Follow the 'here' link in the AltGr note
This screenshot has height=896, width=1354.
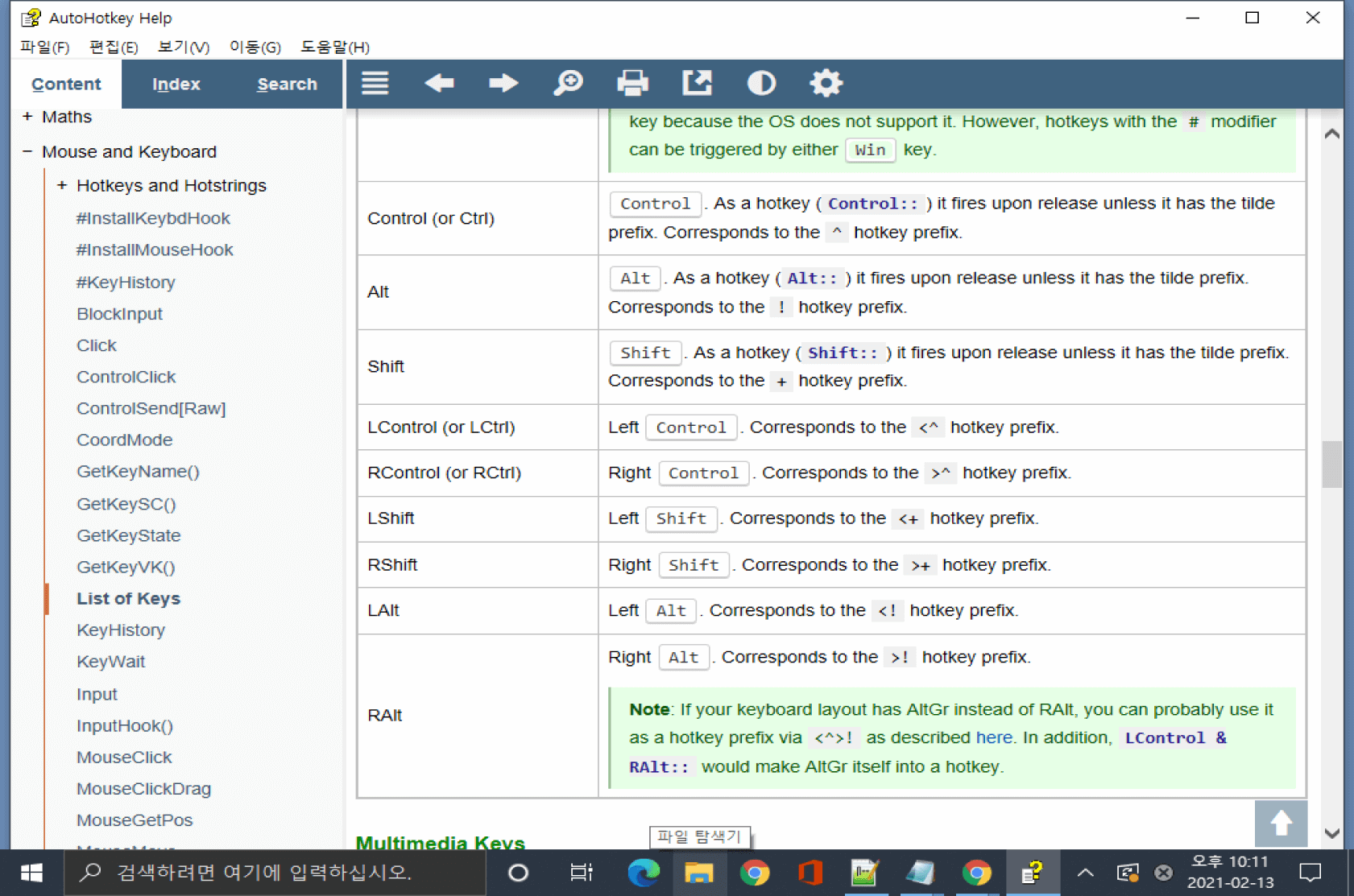point(993,737)
